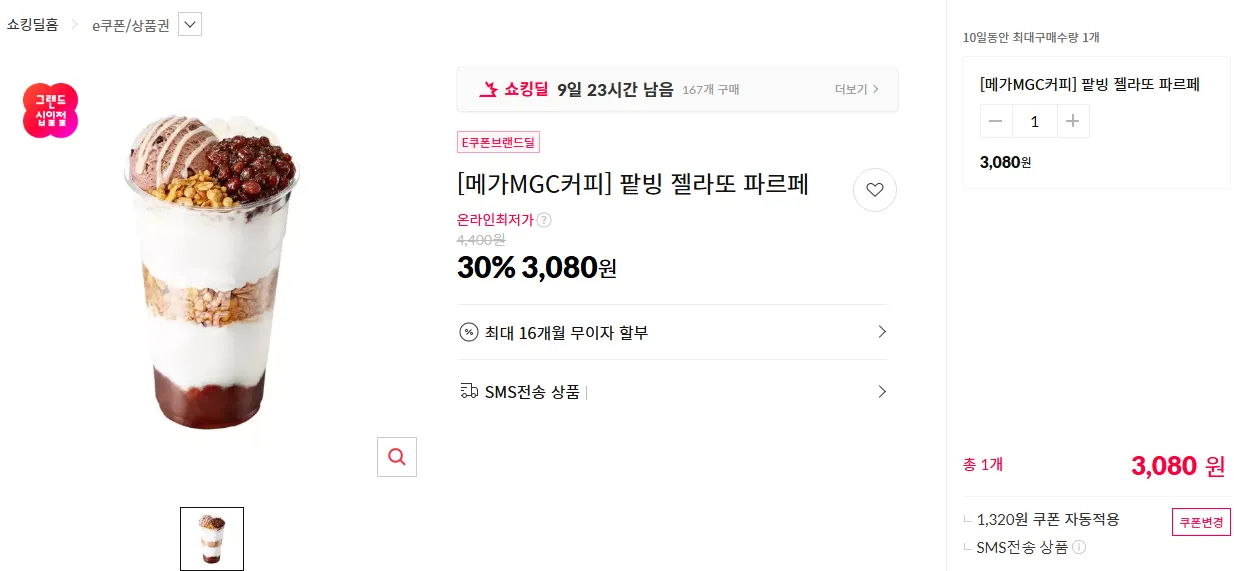Click the 그랜드 십일절 badge

click(50, 110)
